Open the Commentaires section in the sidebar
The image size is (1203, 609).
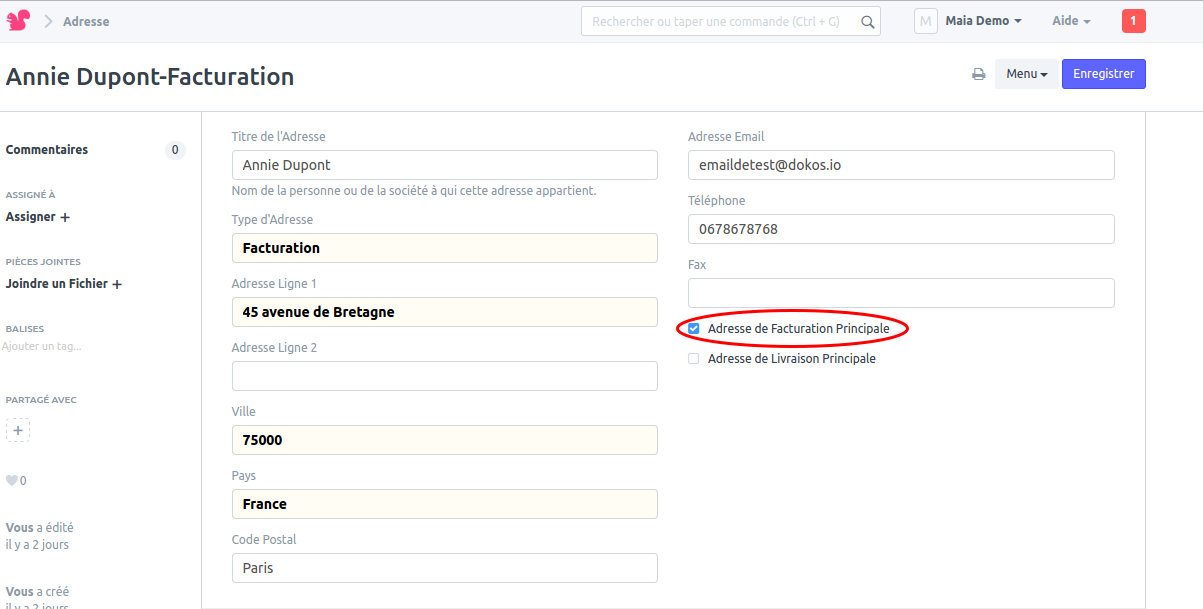coord(47,149)
